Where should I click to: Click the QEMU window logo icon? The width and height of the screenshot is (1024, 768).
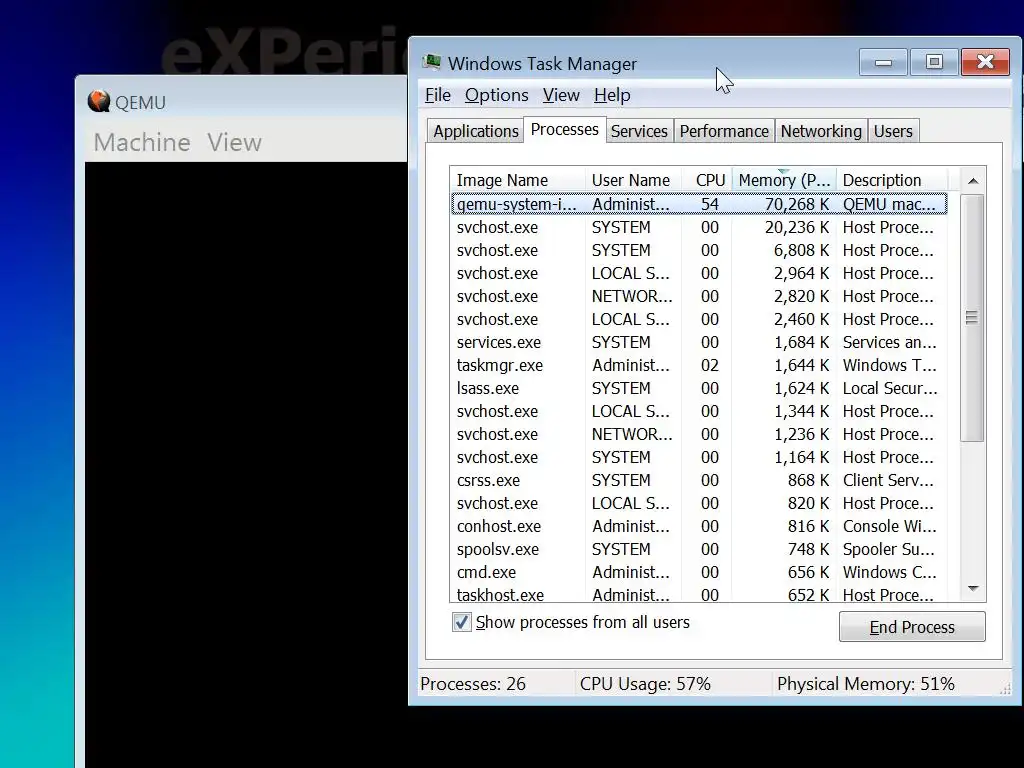(99, 101)
